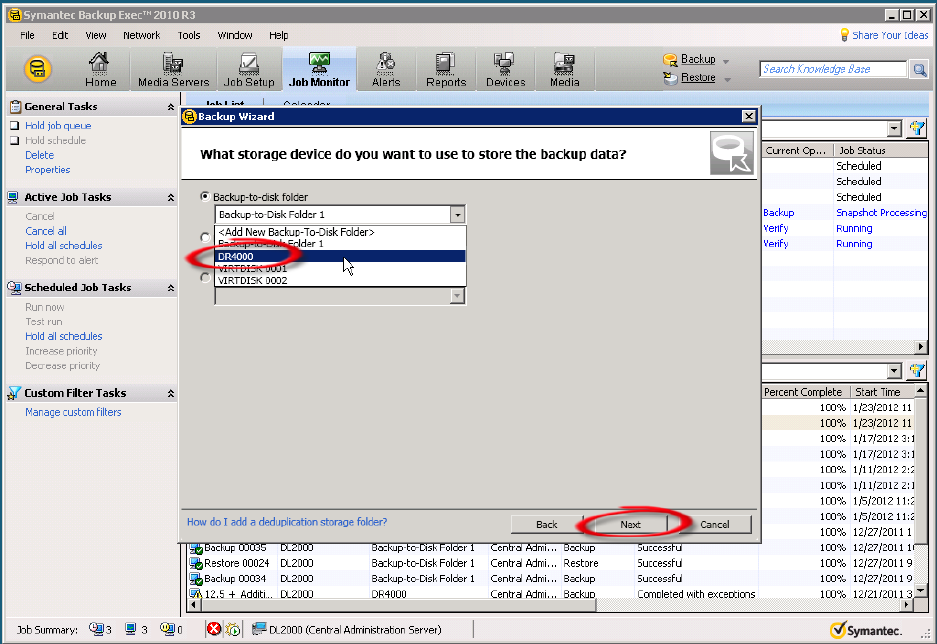Collapse the Custom Filter Tasks section
The image size is (937, 644).
(x=170, y=394)
